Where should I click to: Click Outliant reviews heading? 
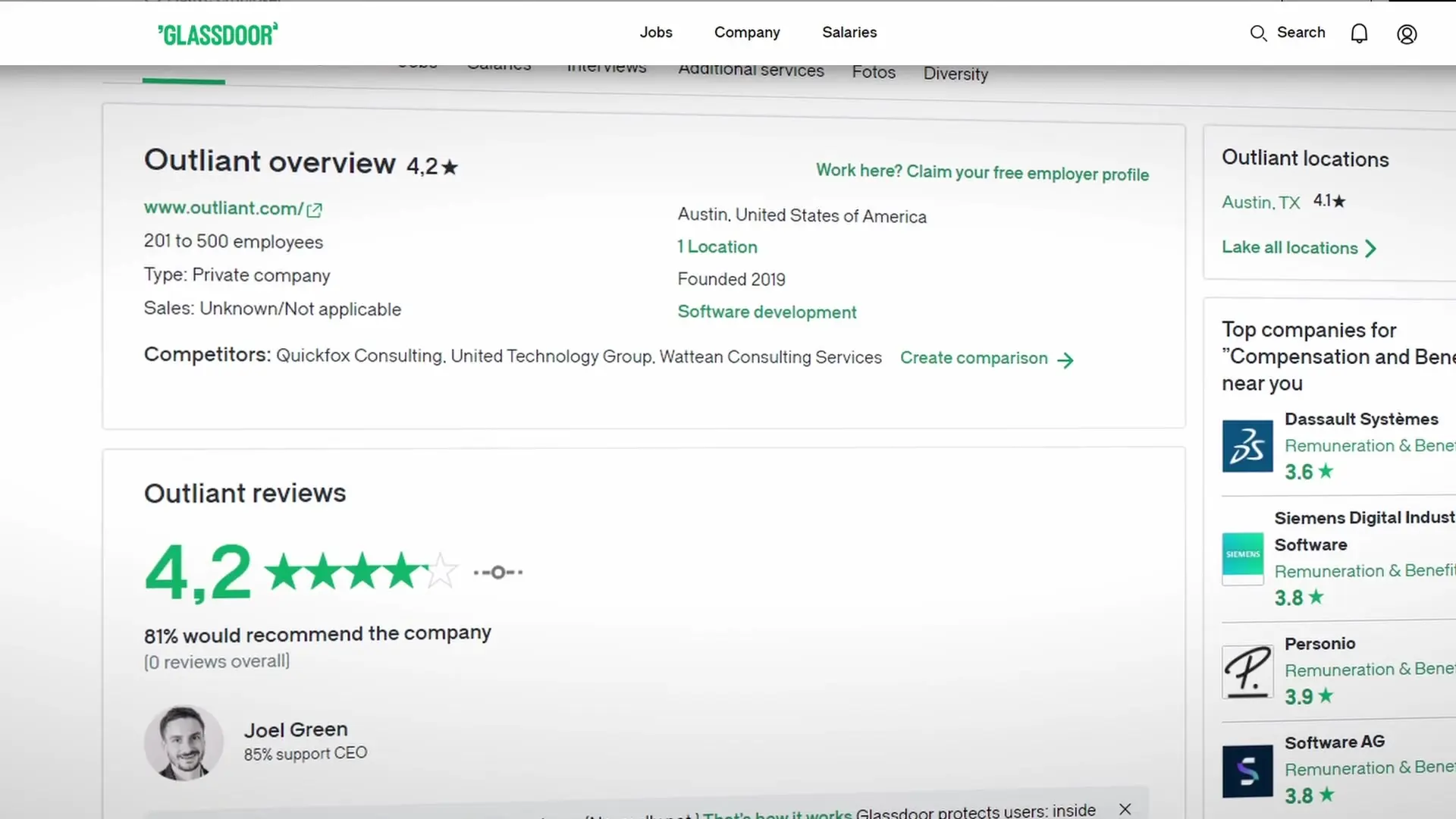245,494
